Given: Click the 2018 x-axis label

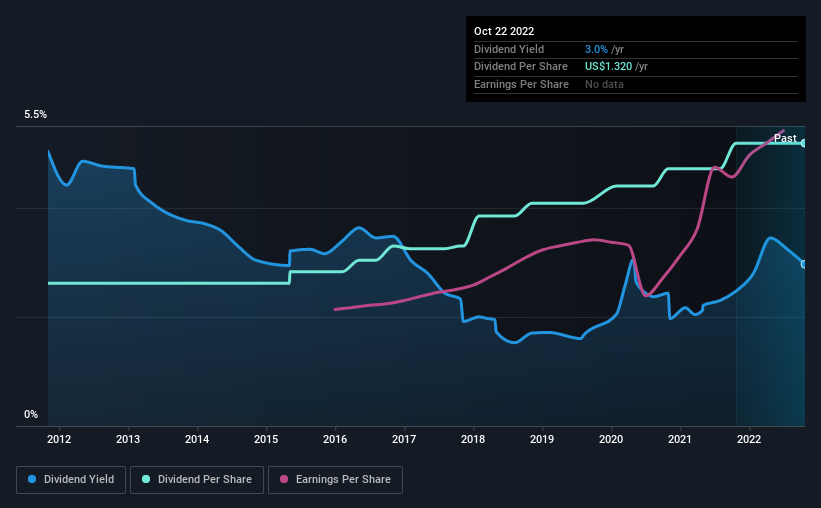Looking at the screenshot, I should coord(473,439).
